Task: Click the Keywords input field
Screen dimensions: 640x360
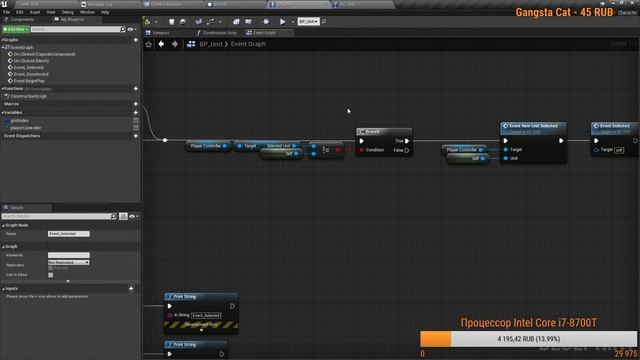Action: point(69,256)
